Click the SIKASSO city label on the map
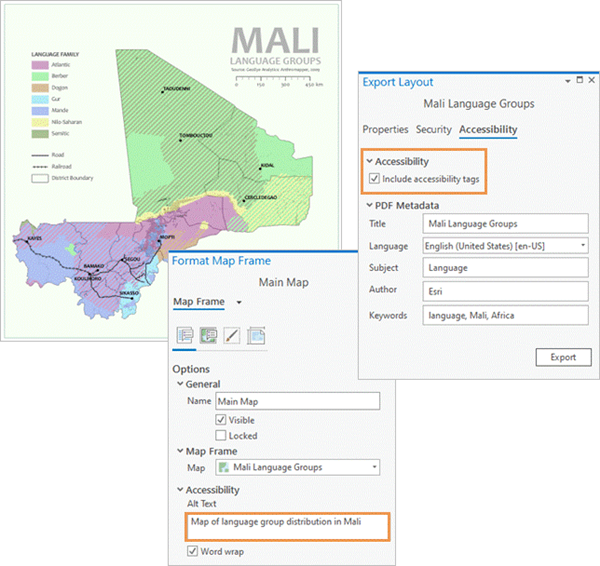Image resolution: width=600 pixels, height=566 pixels. (129, 293)
